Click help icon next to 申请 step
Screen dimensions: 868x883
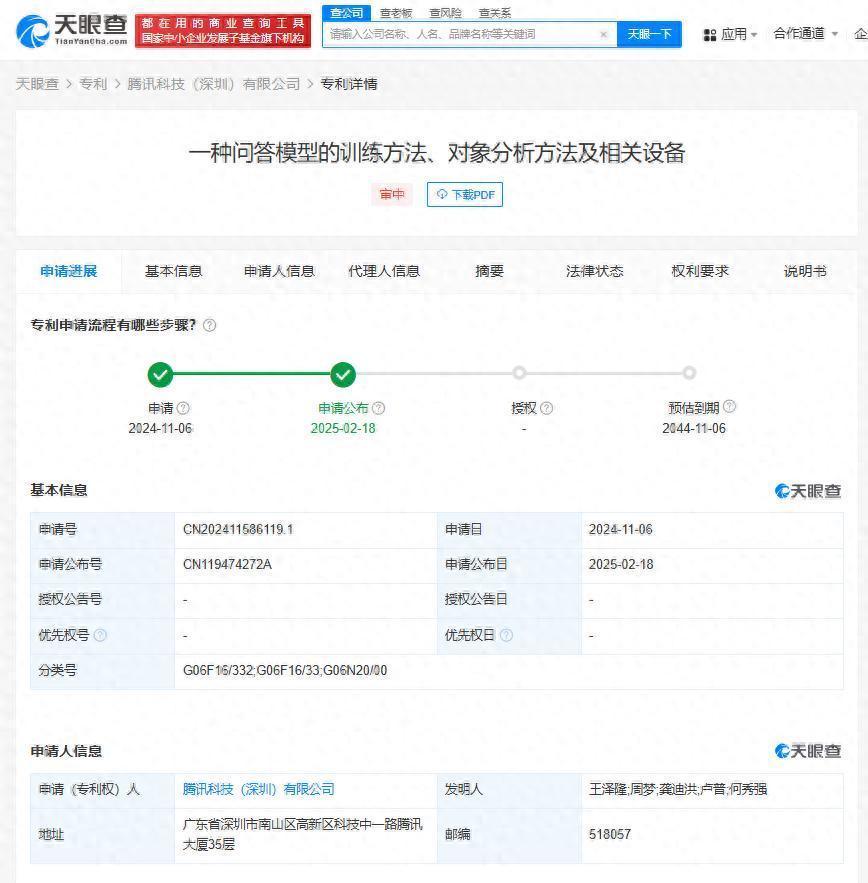point(183,408)
